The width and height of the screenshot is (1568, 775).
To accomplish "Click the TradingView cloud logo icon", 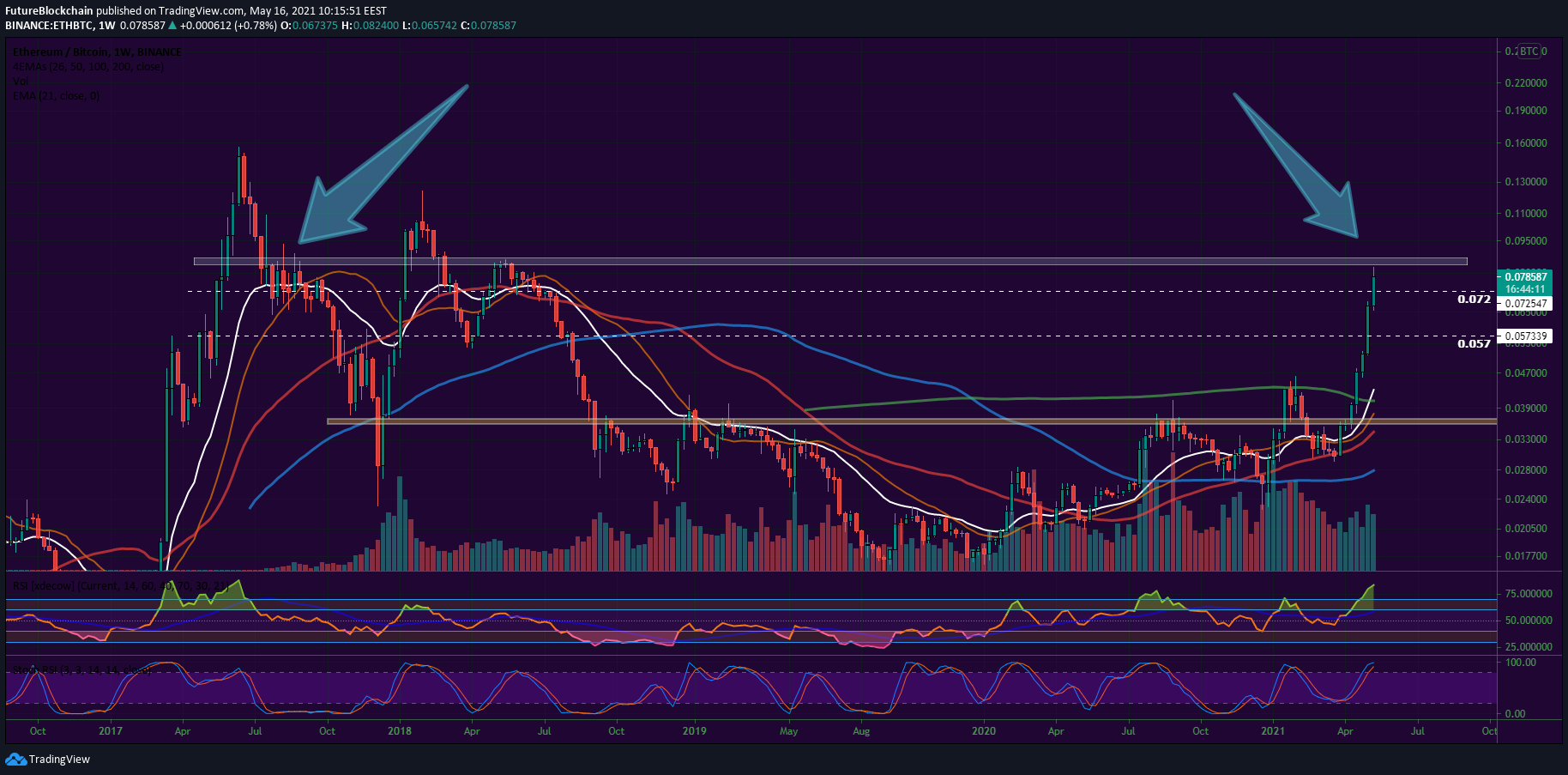I will (x=15, y=759).
